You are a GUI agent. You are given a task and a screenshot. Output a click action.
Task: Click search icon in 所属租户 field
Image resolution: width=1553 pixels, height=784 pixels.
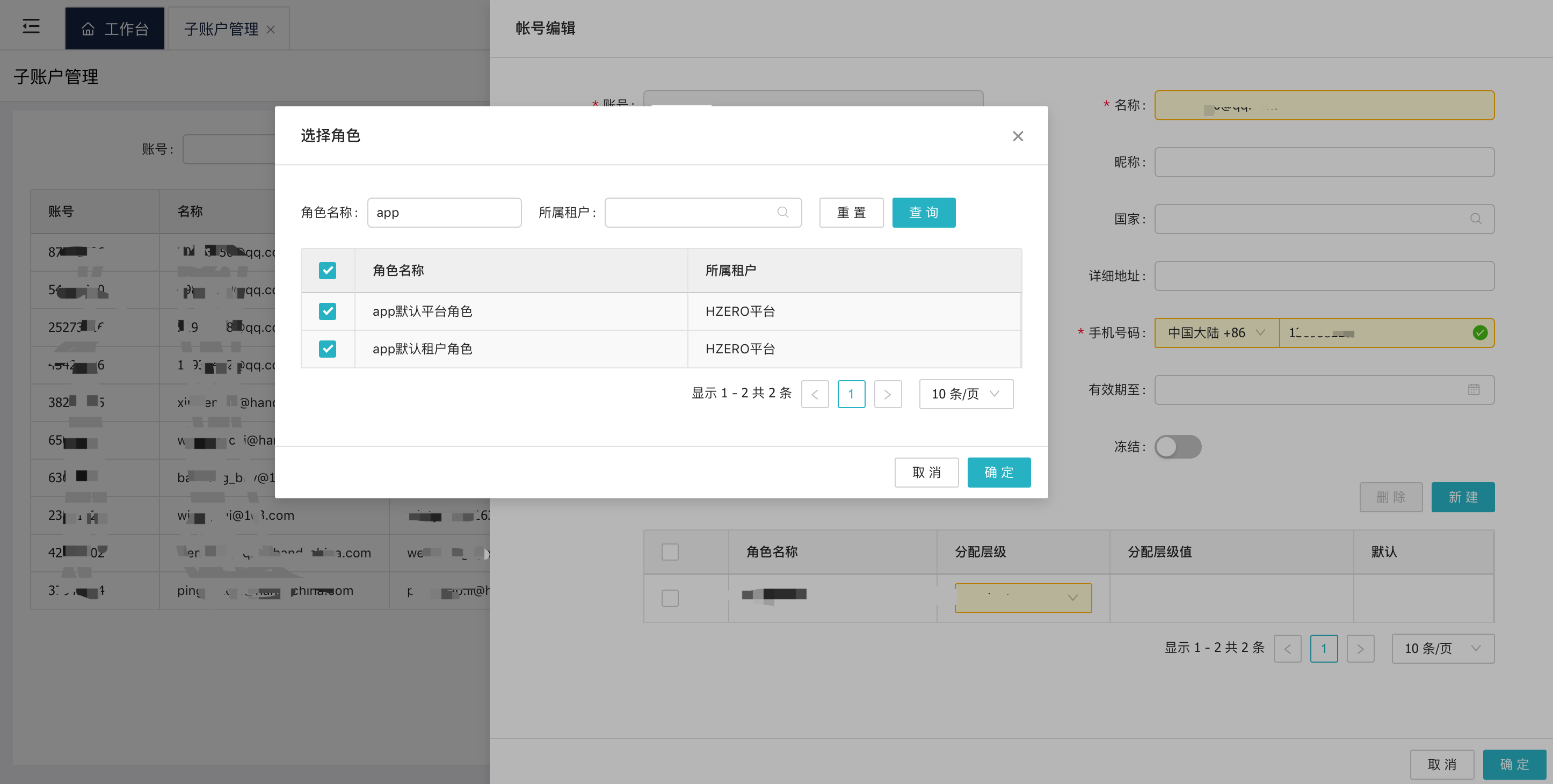782,212
